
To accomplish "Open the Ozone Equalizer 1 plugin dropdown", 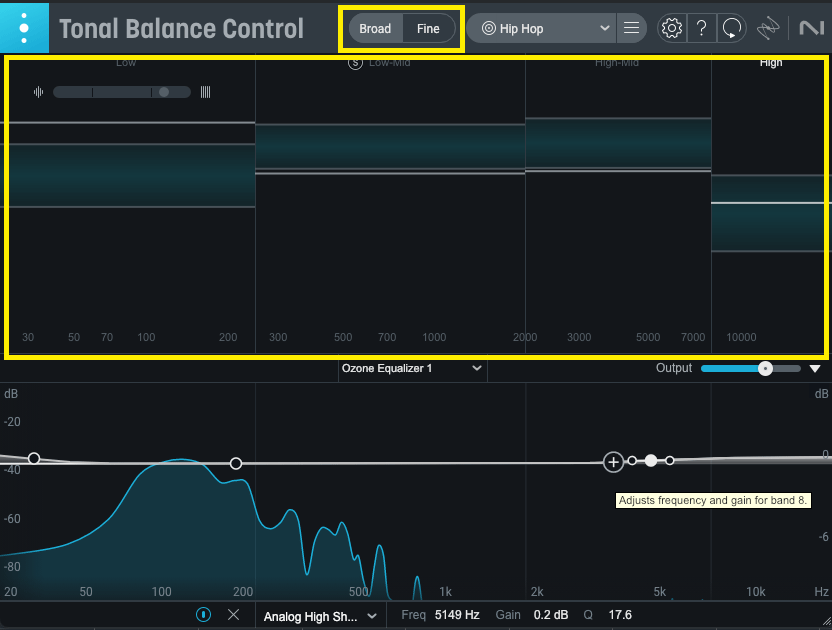I will [x=412, y=368].
